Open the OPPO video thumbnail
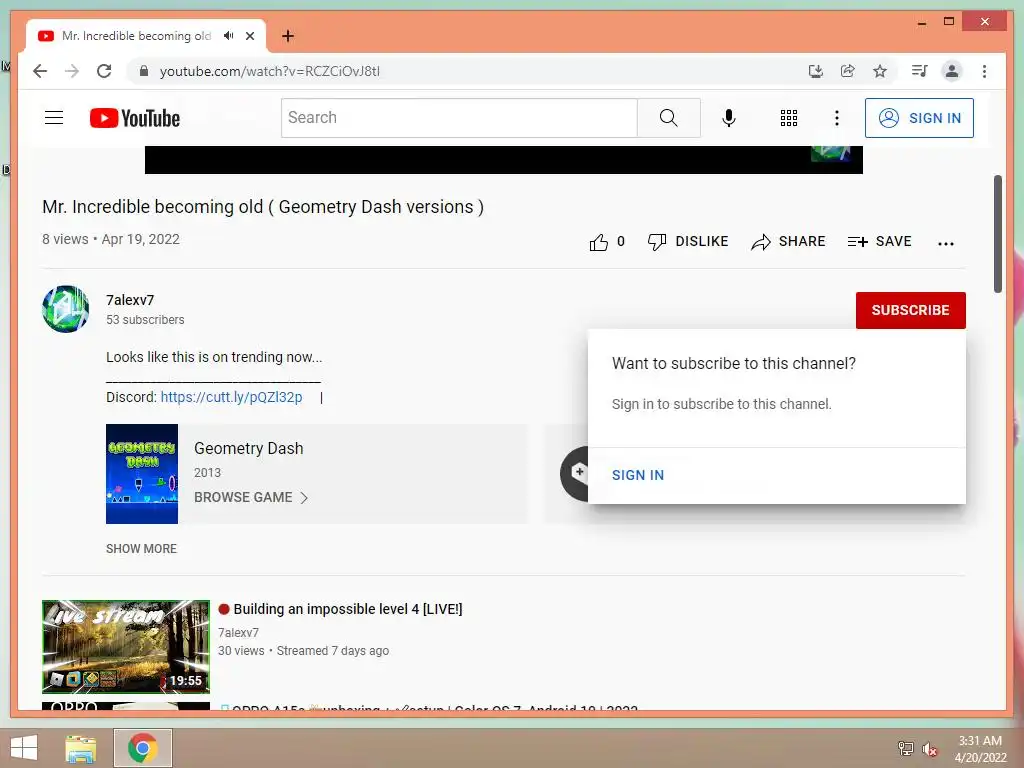Viewport: 1024px width, 768px height. [125, 706]
